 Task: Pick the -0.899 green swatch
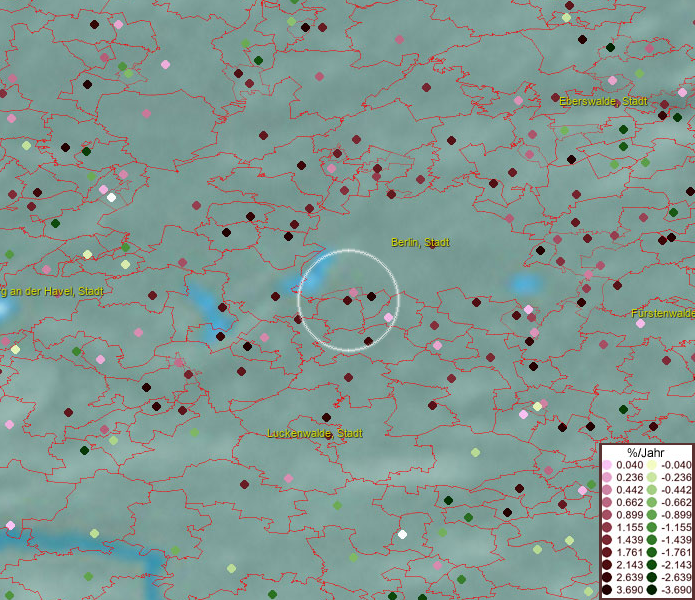[652, 515]
